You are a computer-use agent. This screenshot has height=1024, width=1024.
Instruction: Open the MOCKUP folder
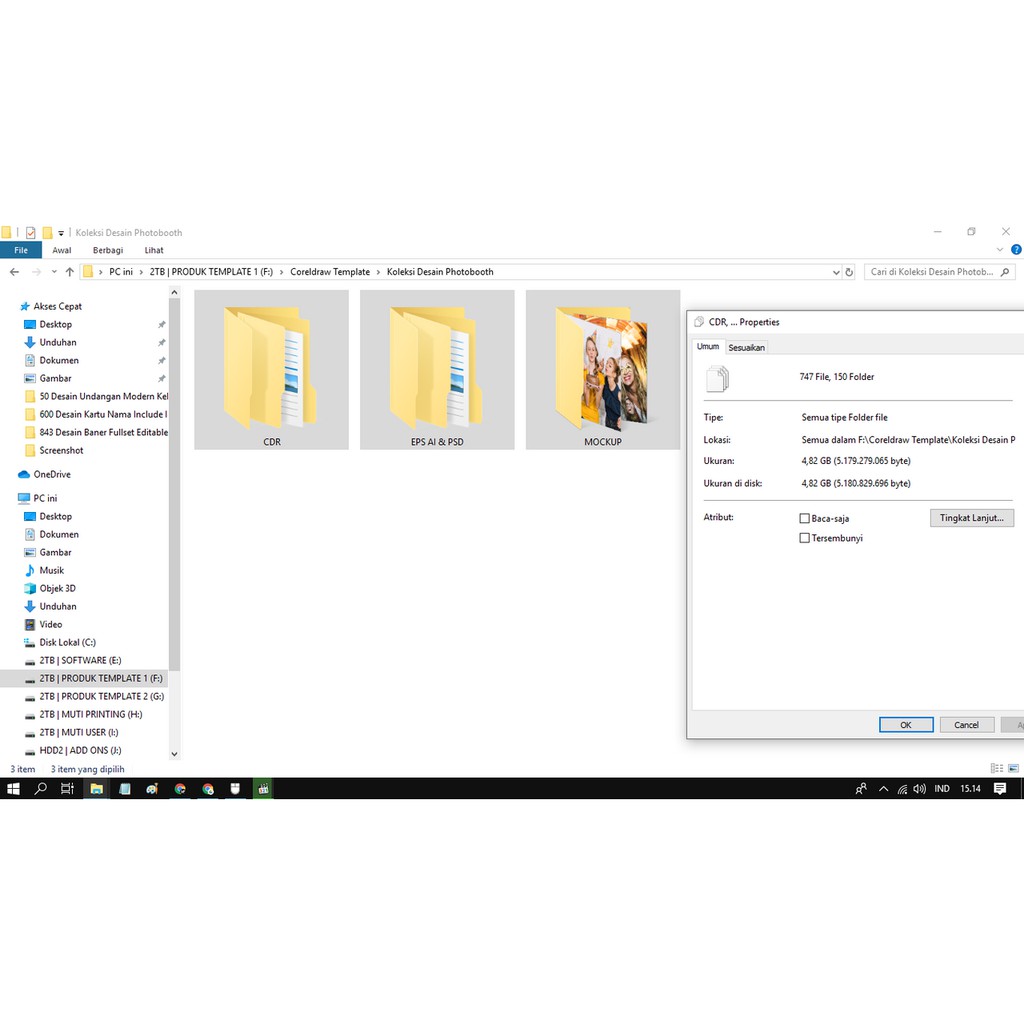603,370
